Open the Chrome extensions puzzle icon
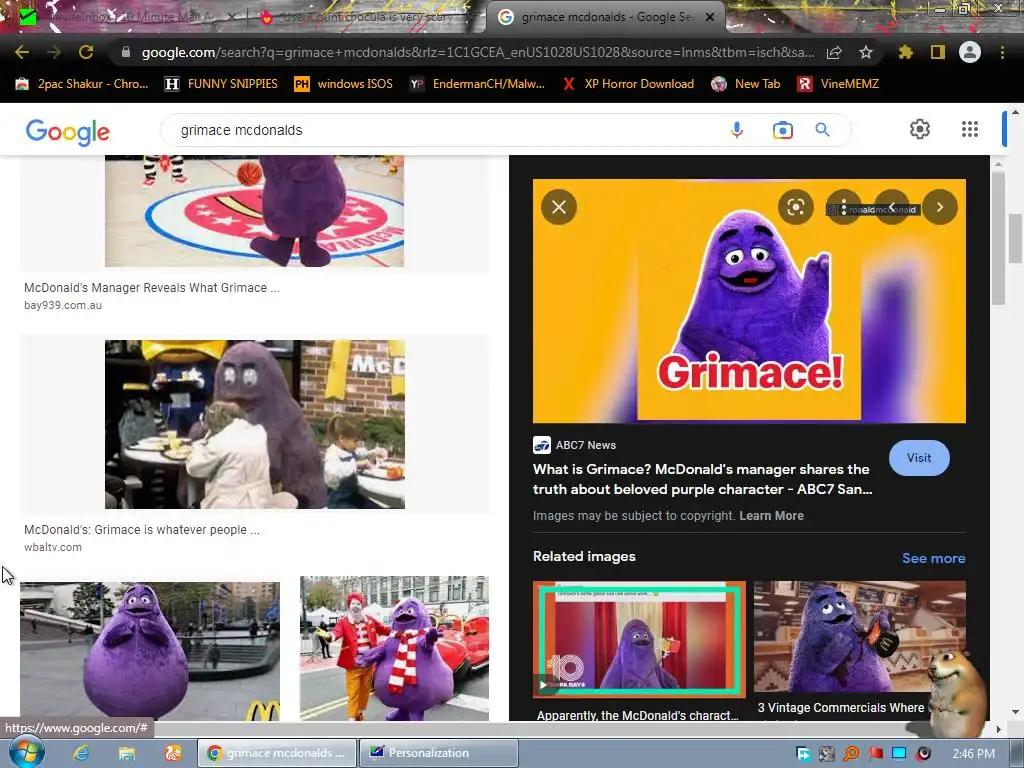Screen dimensions: 1024x768 tap(905, 52)
